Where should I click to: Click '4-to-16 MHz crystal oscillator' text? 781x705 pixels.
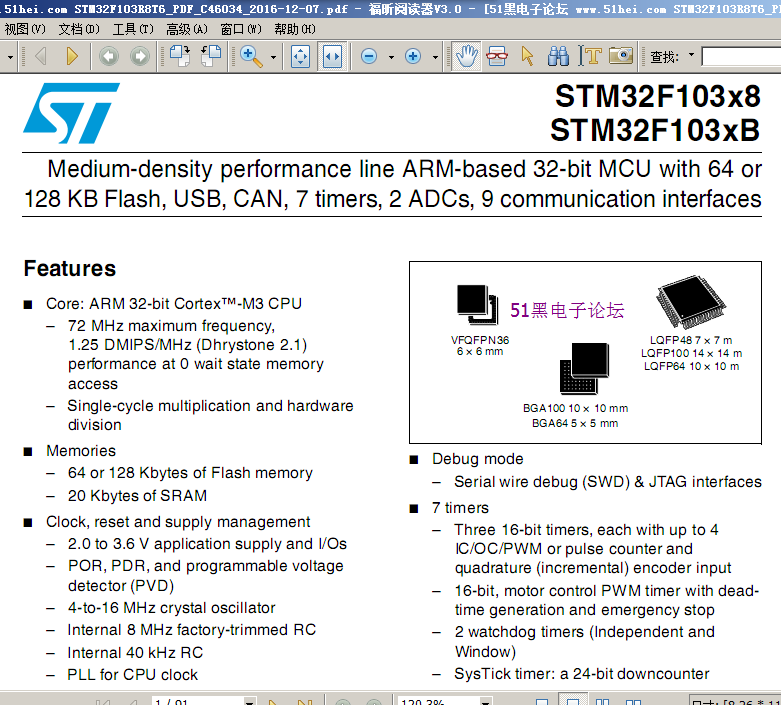(171, 607)
